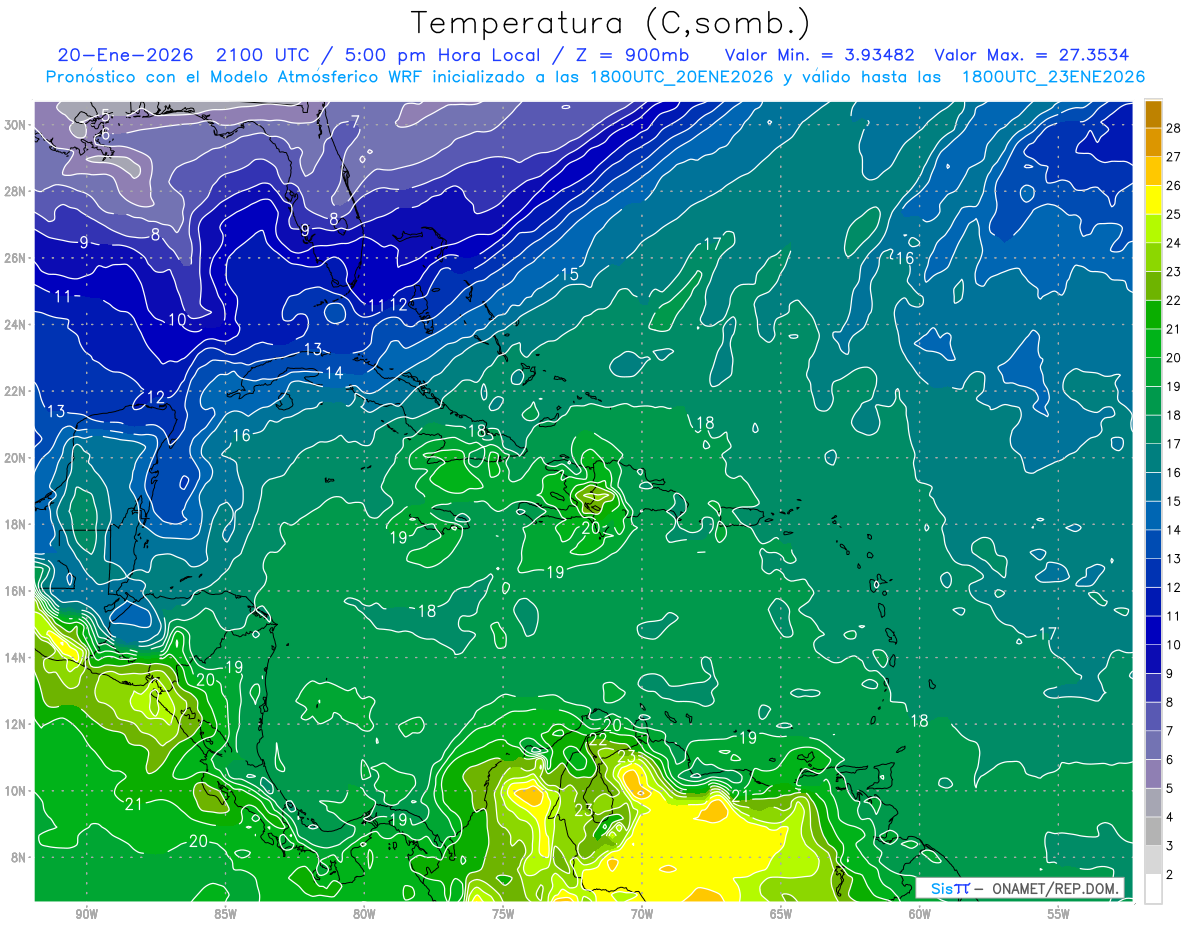This screenshot has width=1200, height=927.
Task: Click the "8N" latitude axis label
Action: 20,857
